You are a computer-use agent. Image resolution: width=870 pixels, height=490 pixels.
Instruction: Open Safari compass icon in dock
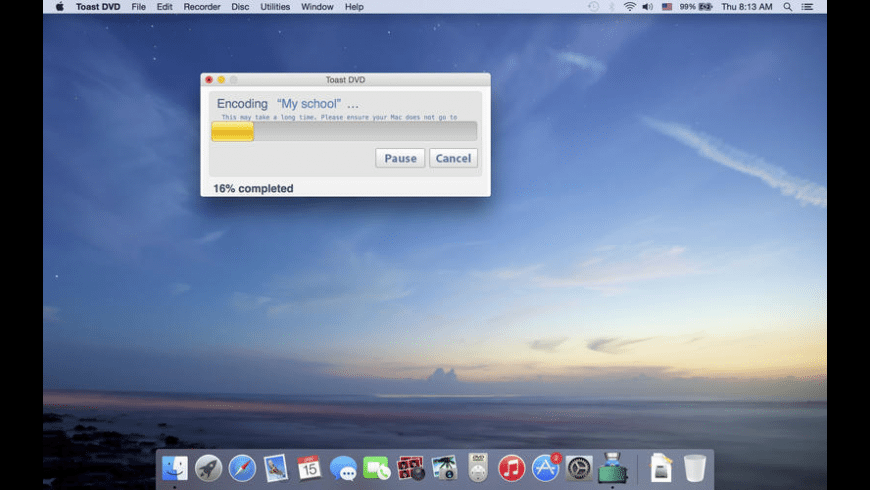(242, 468)
